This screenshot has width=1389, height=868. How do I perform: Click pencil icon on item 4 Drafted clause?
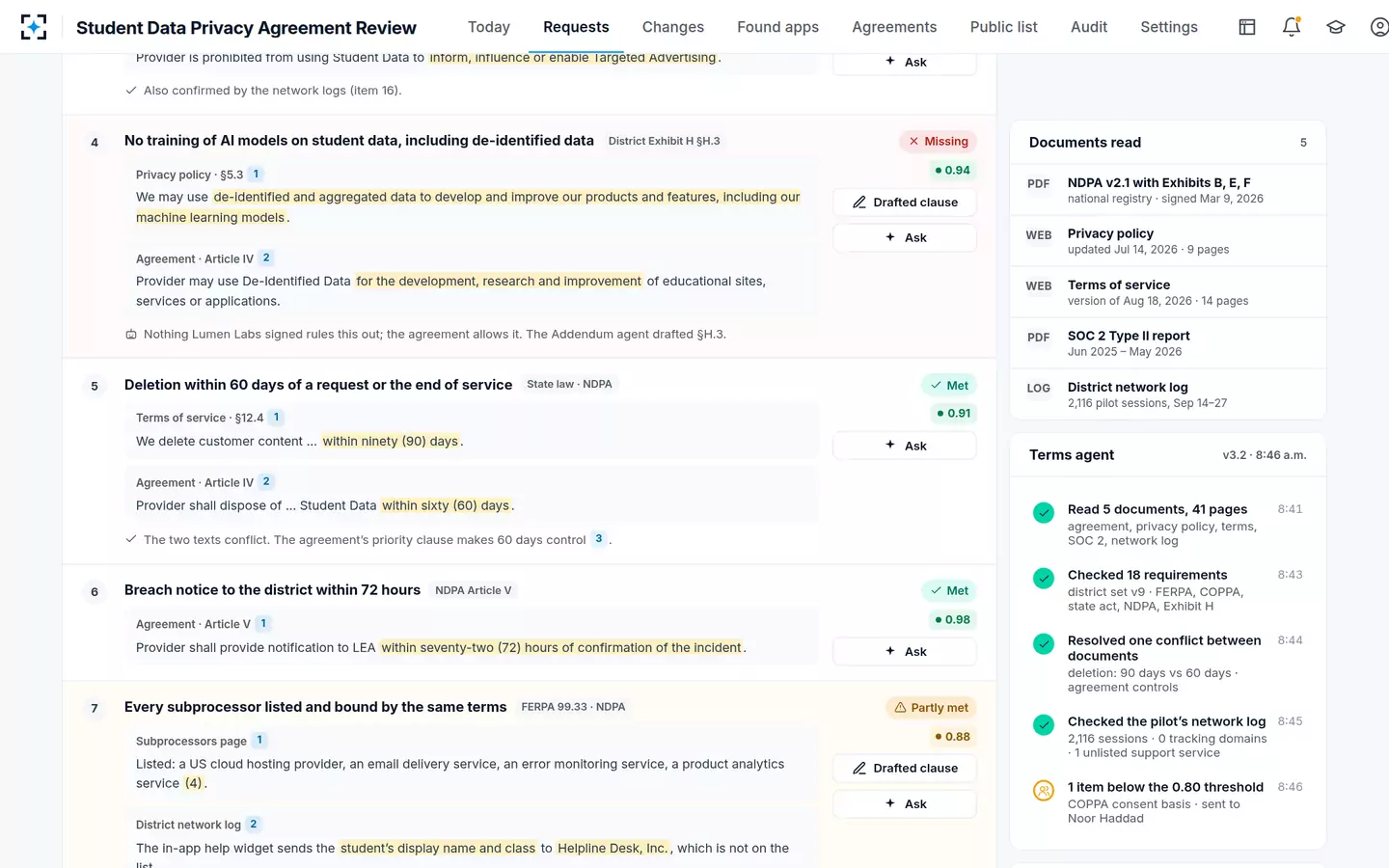(x=859, y=203)
